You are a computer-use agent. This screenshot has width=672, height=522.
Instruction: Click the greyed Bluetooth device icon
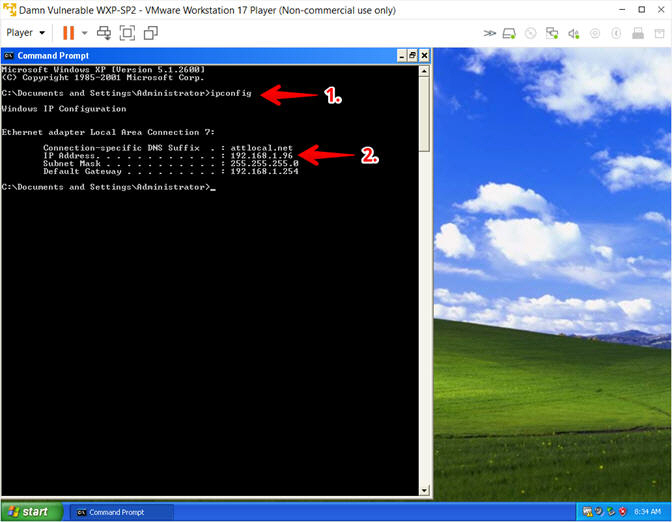pyautogui.click(x=616, y=33)
